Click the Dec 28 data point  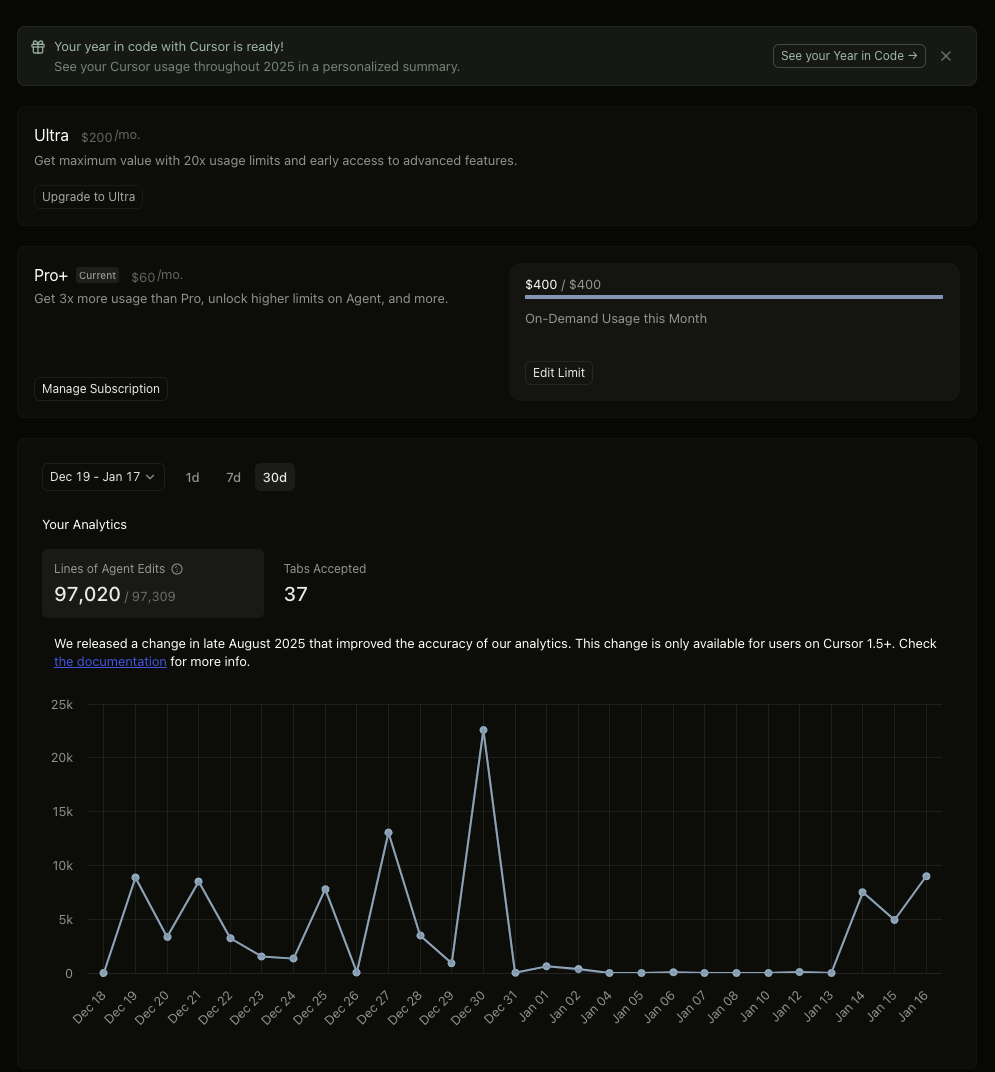point(421,936)
